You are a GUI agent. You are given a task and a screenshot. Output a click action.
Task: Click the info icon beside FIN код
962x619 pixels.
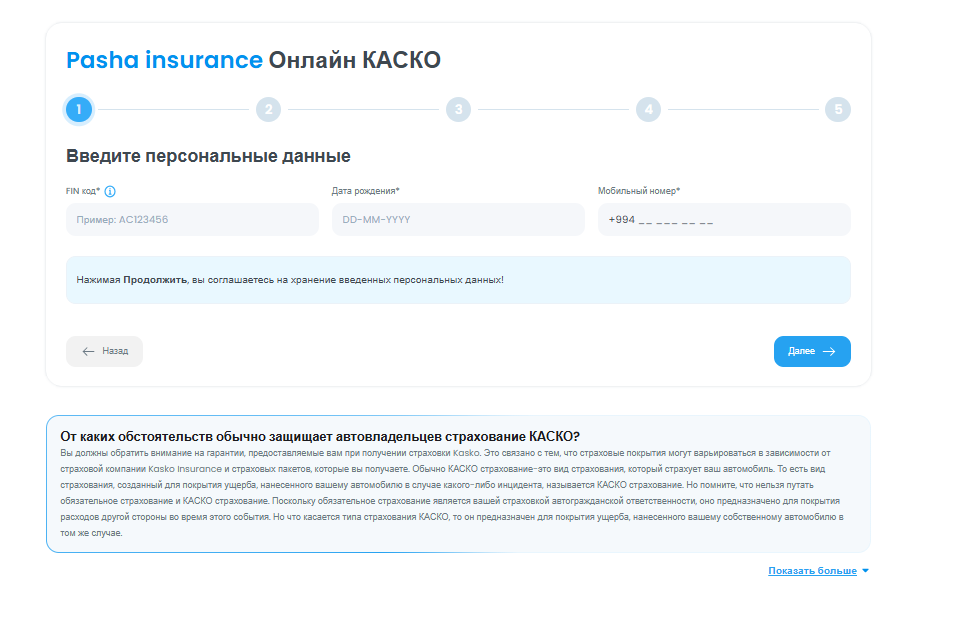click(x=110, y=192)
